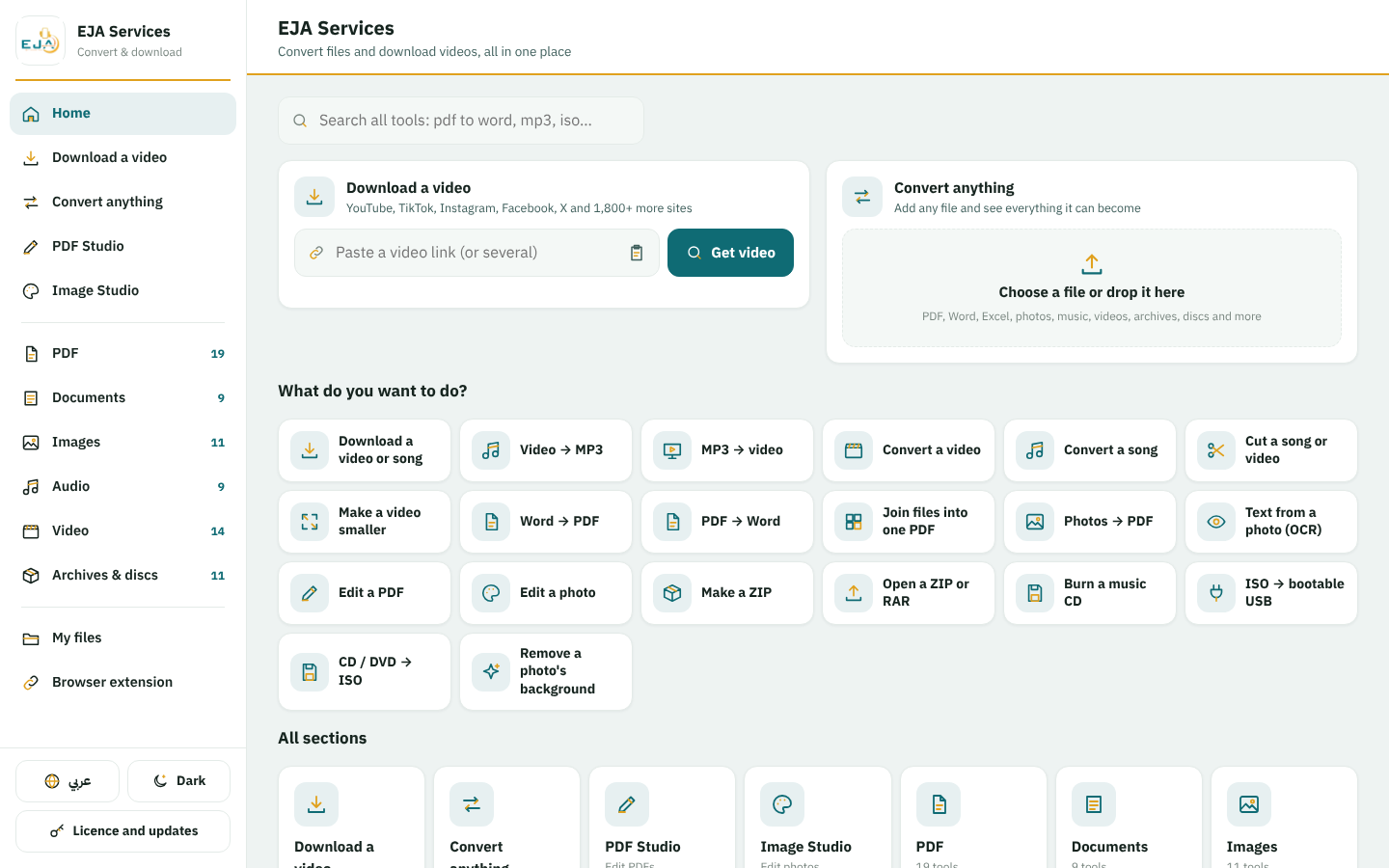Click the PDF → Word document icon
Viewport: 1389px width, 868px height.
click(672, 522)
